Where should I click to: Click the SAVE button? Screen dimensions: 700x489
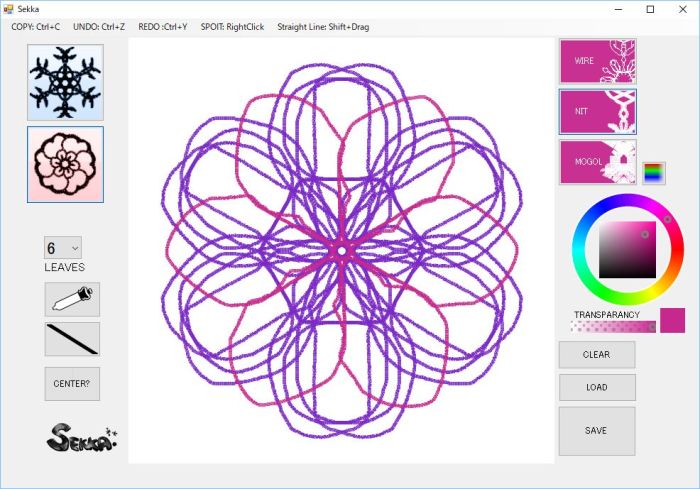click(x=596, y=431)
